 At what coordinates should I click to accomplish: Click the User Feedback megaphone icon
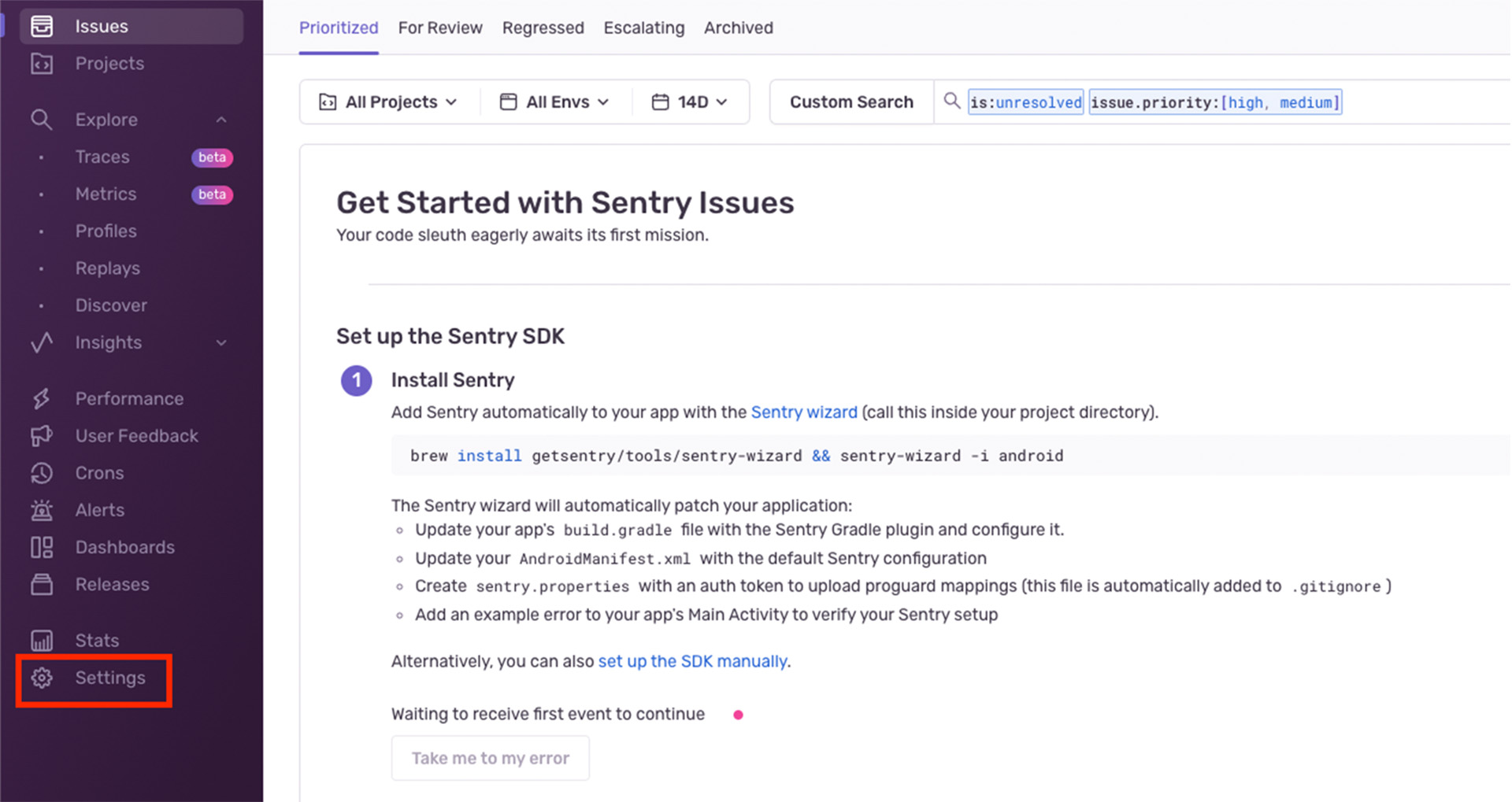42,436
